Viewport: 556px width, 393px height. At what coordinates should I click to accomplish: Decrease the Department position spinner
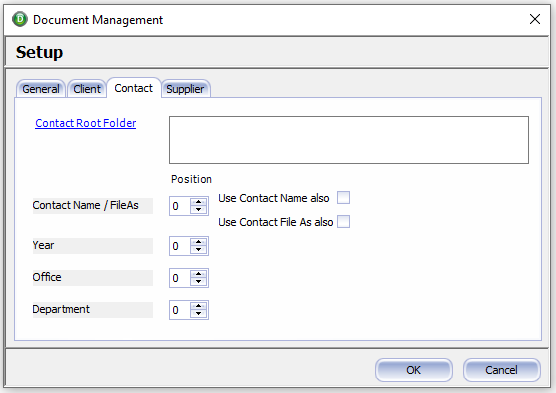coord(198,314)
